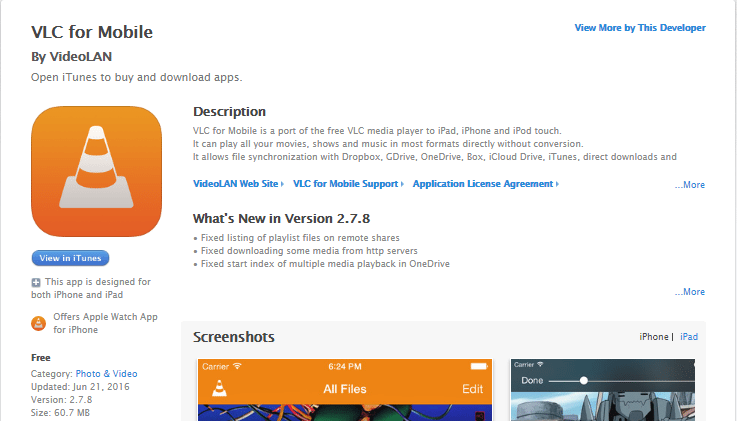Click the plus icon beside "This app is designed for"
737x421 pixels.
coord(36,282)
